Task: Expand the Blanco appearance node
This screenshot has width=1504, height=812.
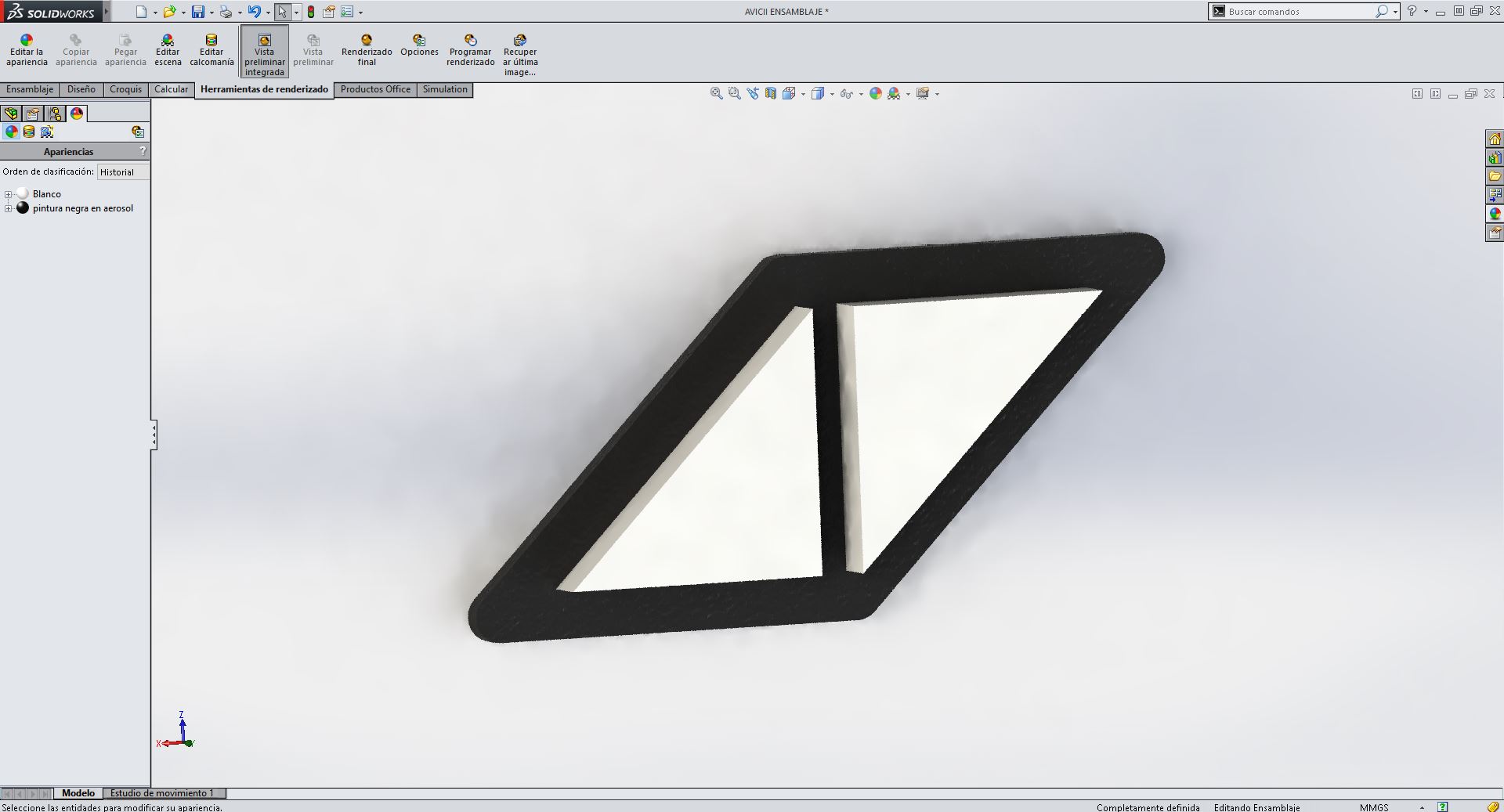Action: [8, 194]
